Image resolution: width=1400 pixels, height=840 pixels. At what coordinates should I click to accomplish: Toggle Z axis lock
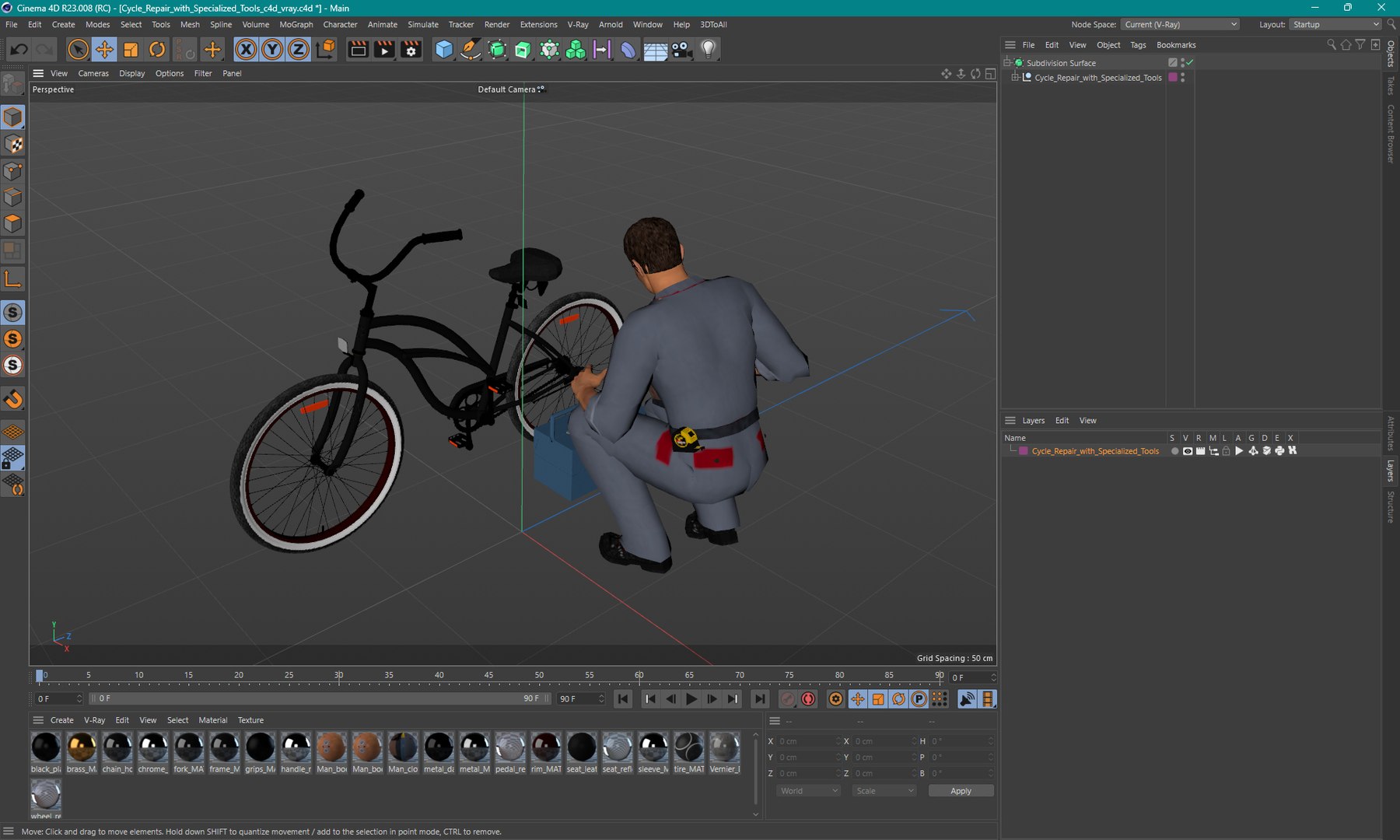(x=299, y=49)
